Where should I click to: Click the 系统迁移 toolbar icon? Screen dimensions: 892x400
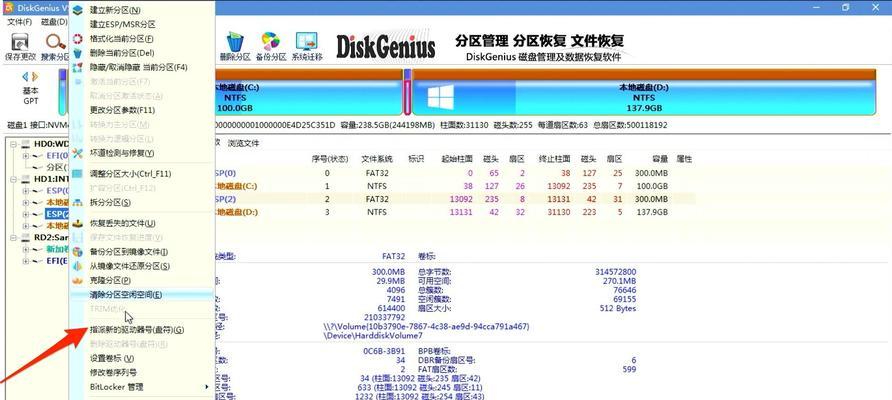[307, 42]
